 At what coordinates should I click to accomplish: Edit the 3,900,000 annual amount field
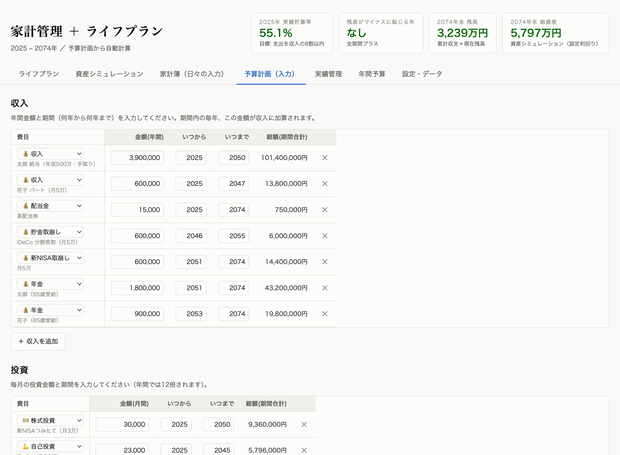pyautogui.click(x=137, y=158)
